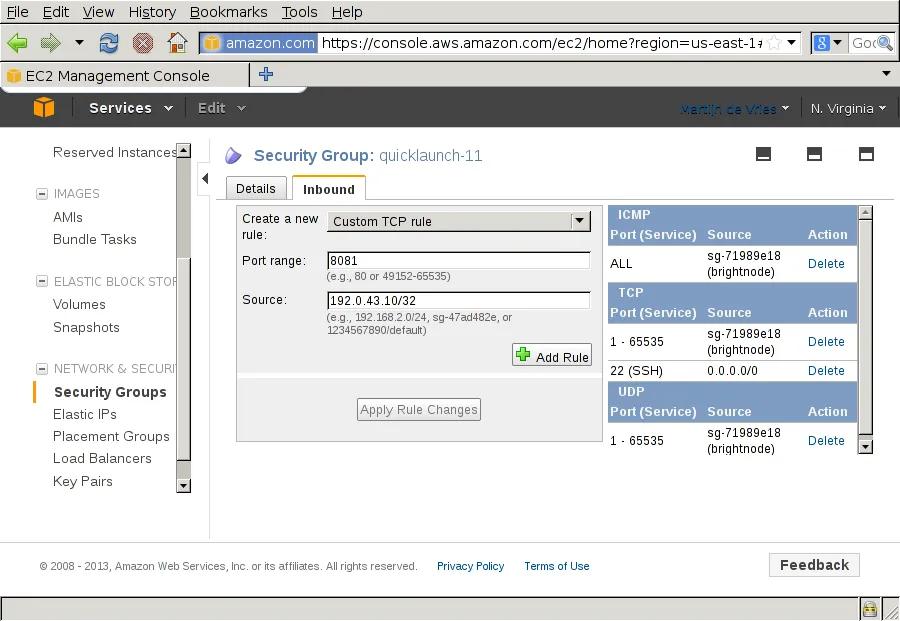Go forward with the forward arrow
The image size is (900, 621).
pyautogui.click(x=51, y=42)
